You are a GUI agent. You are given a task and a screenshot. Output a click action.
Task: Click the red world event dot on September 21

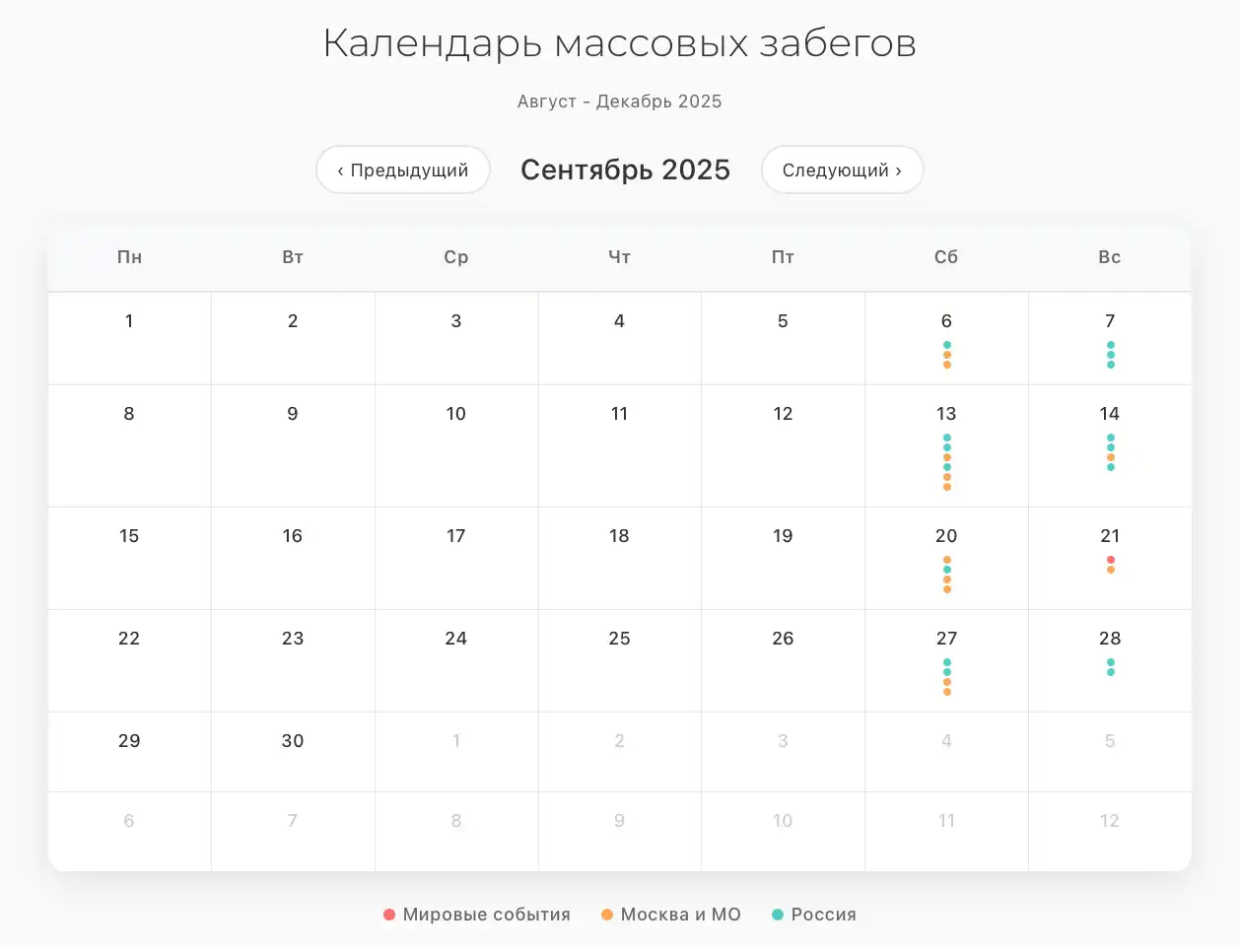[x=1111, y=560]
